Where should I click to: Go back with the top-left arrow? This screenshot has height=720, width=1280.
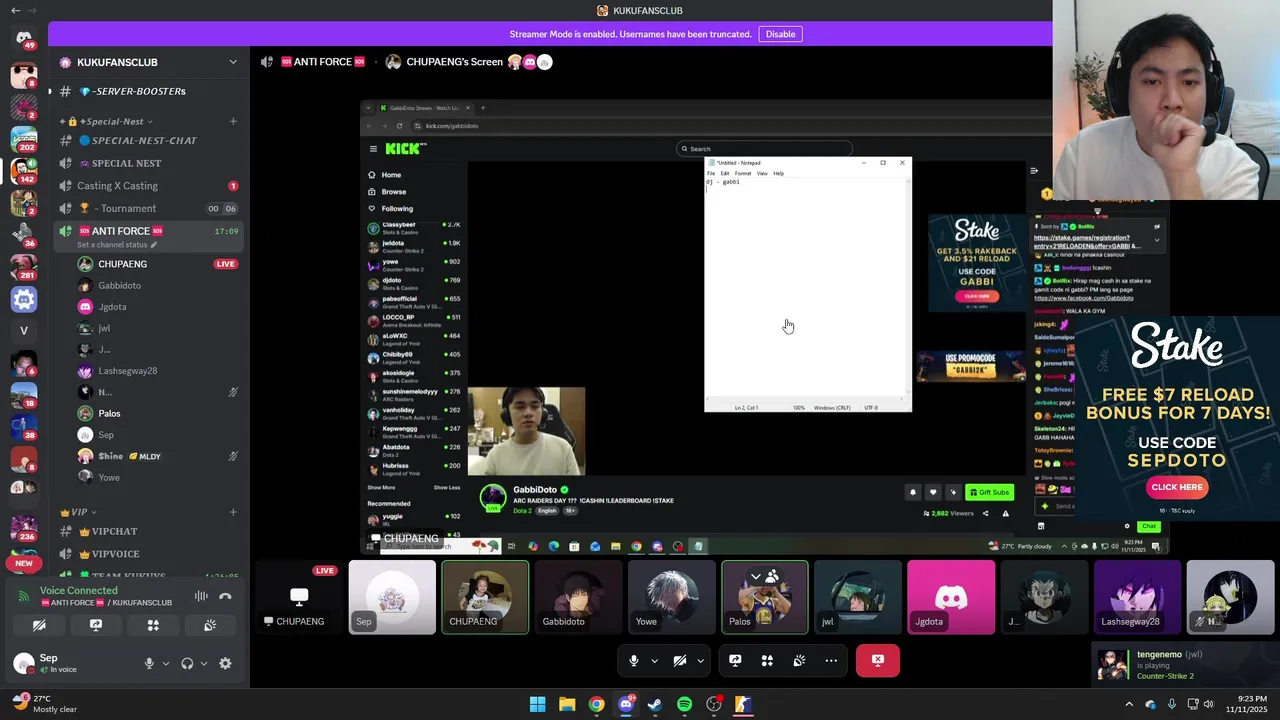point(15,10)
